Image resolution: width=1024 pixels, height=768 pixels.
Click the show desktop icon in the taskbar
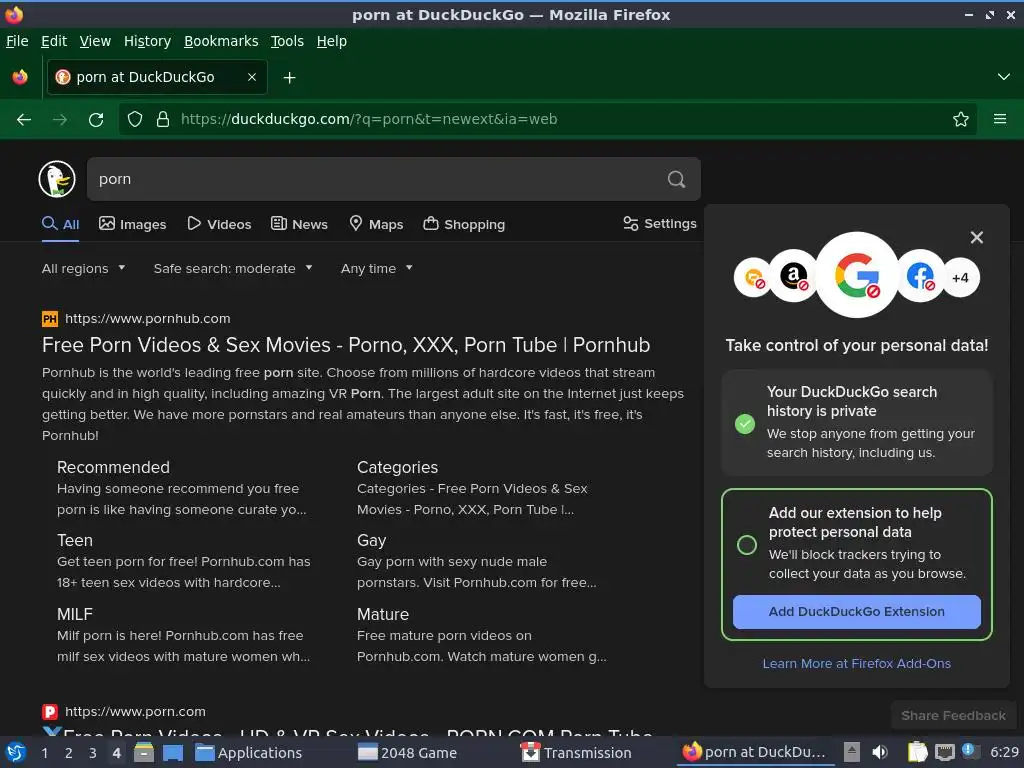(x=173, y=753)
